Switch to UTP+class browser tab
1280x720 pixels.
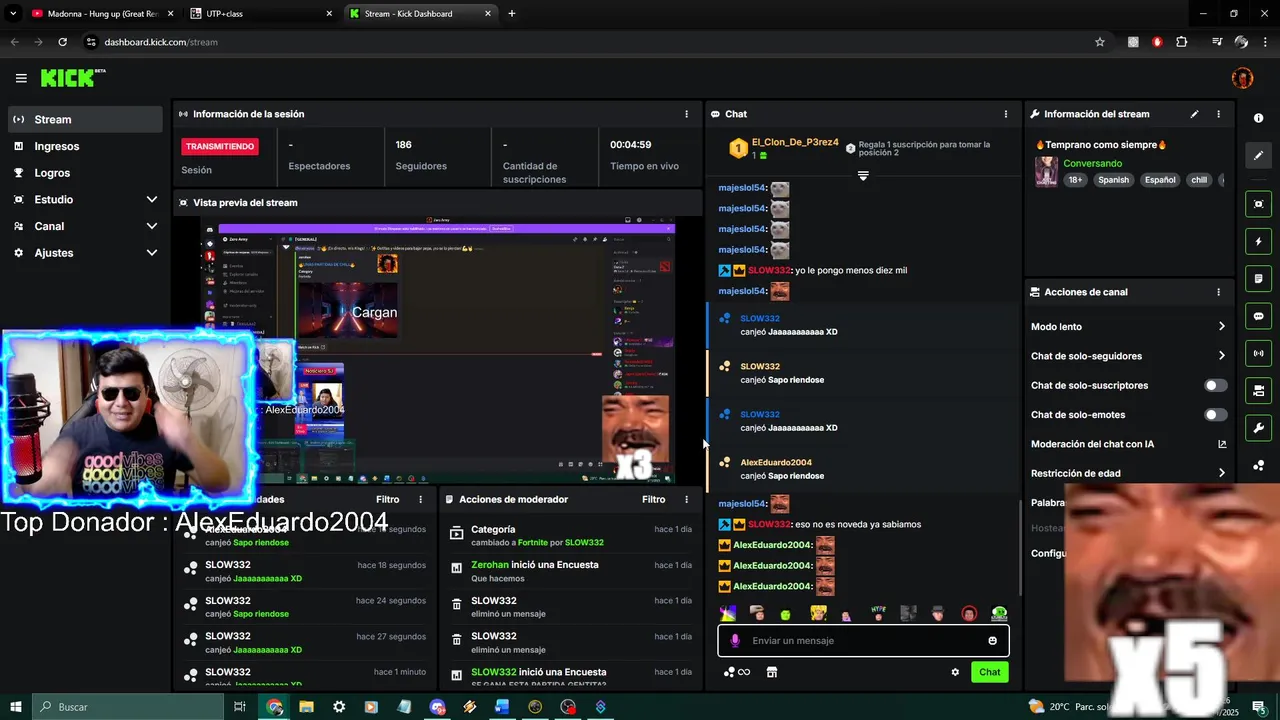click(x=262, y=14)
